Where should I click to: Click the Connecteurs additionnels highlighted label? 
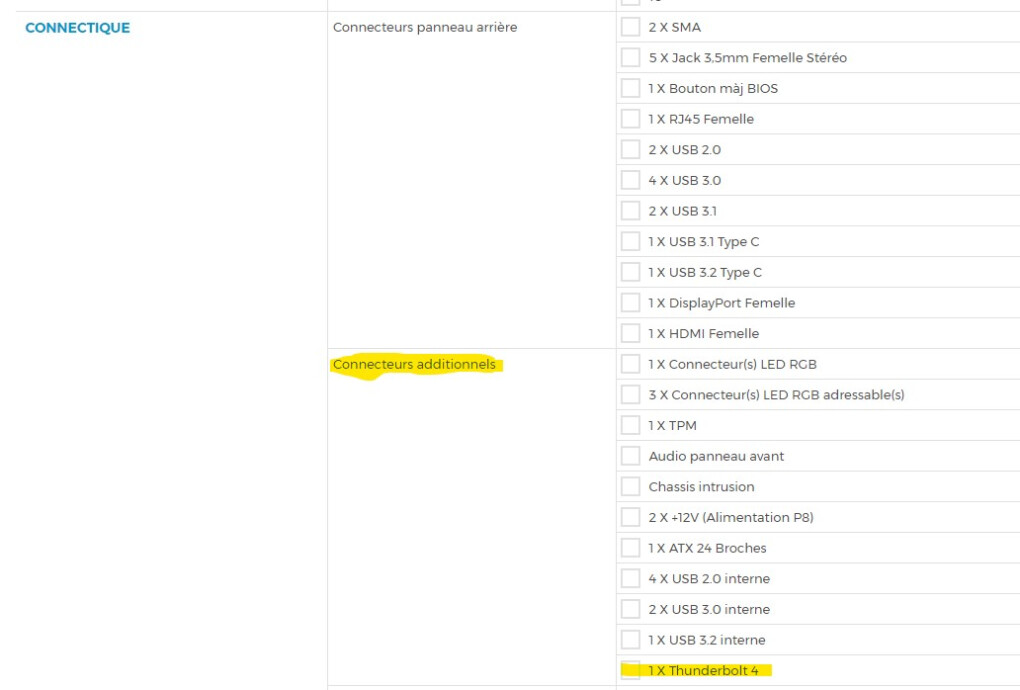click(414, 364)
